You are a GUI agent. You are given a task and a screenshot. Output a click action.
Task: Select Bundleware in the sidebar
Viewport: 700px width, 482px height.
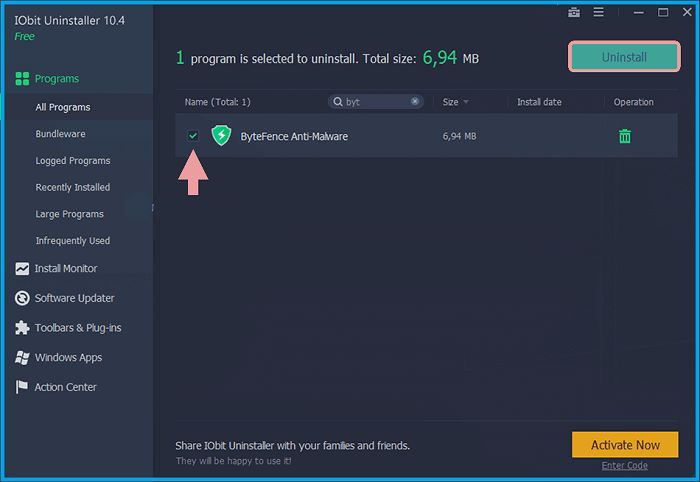click(60, 134)
